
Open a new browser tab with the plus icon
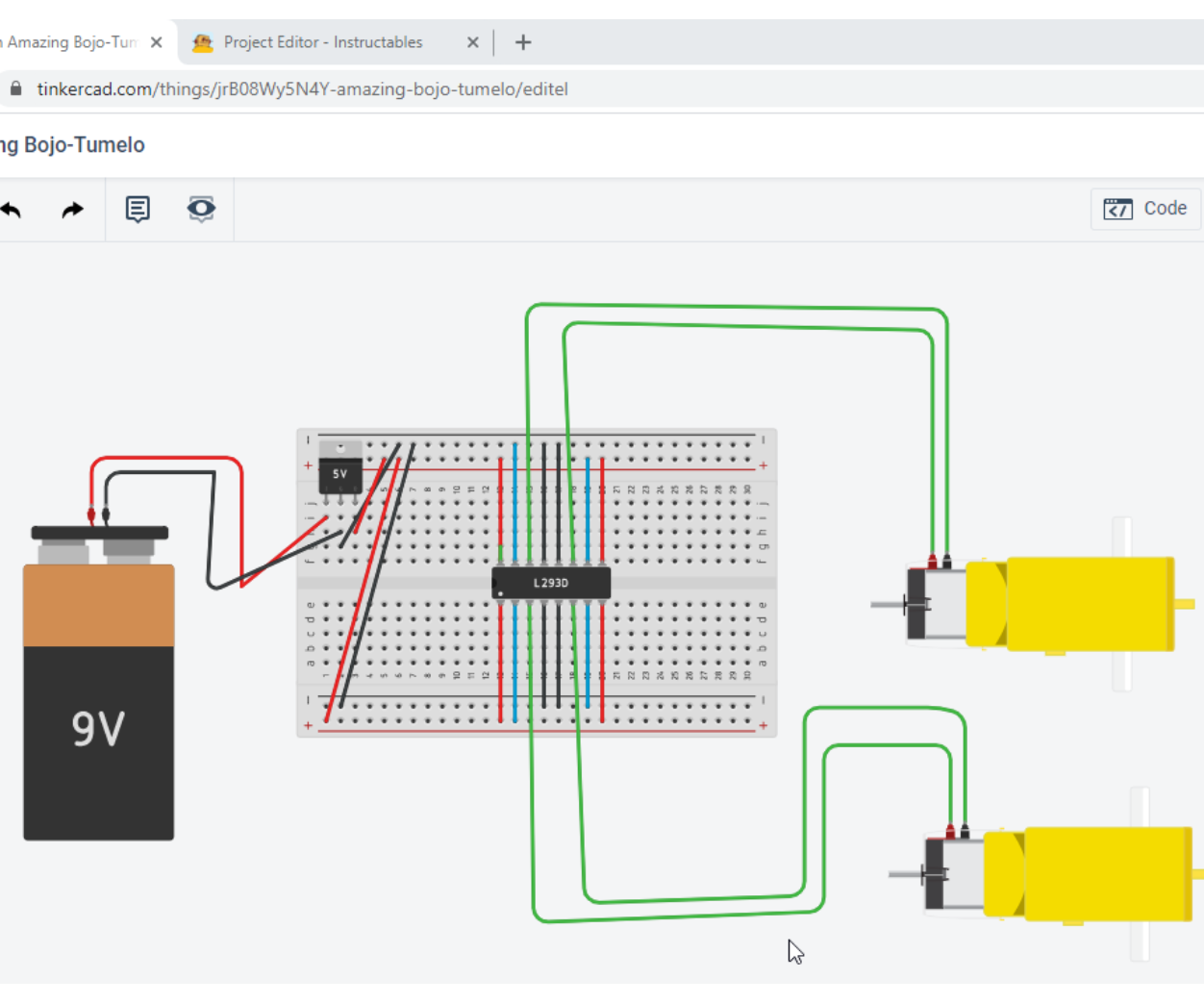pyautogui.click(x=522, y=42)
